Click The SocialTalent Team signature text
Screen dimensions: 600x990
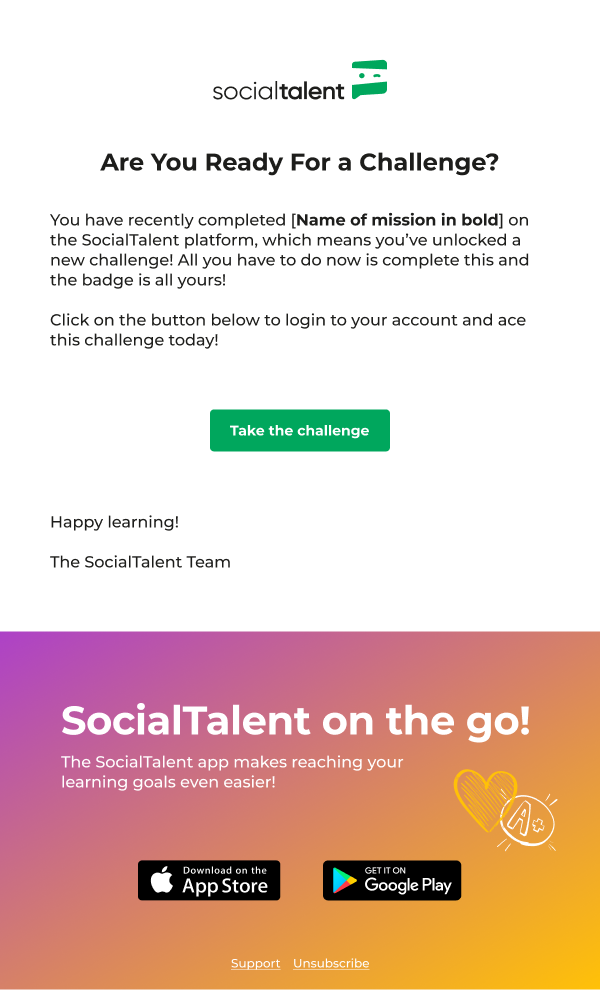click(140, 562)
